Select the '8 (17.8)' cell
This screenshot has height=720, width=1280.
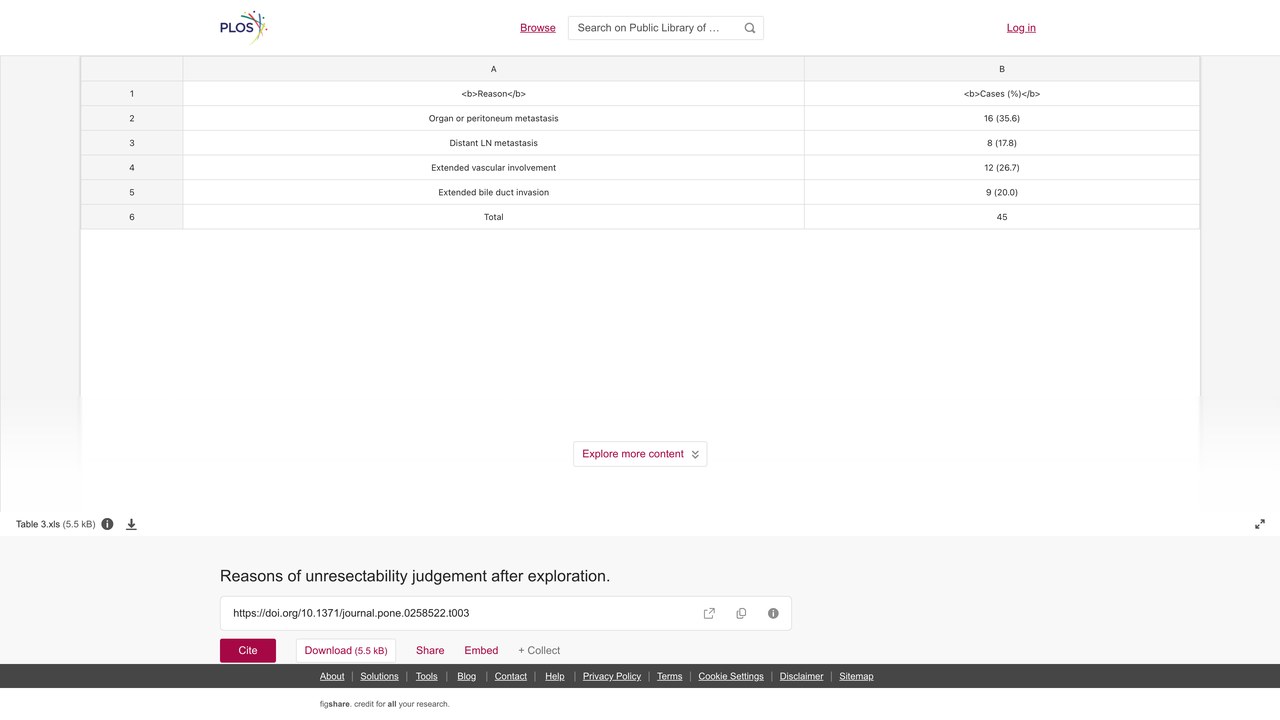[1002, 143]
